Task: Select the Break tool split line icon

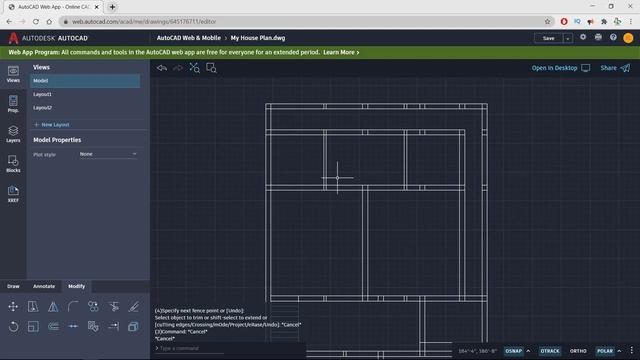Action: [x=73, y=327]
